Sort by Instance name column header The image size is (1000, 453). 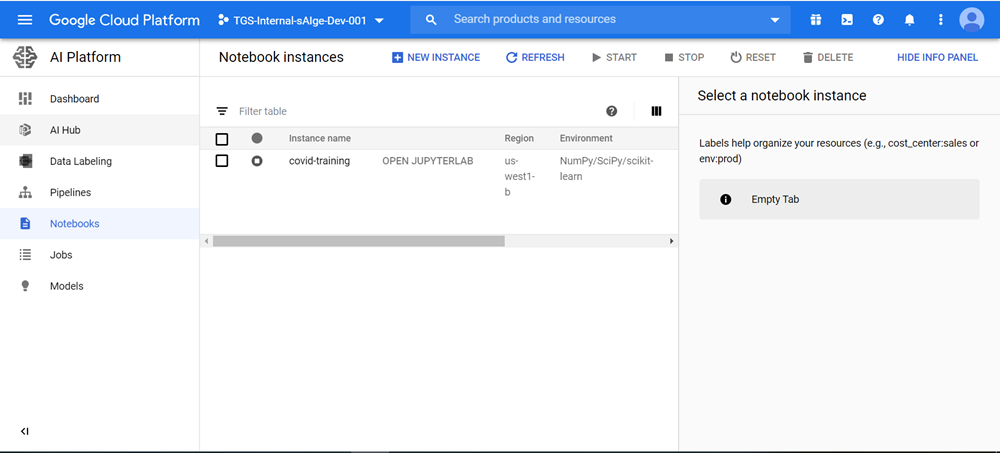(320, 138)
